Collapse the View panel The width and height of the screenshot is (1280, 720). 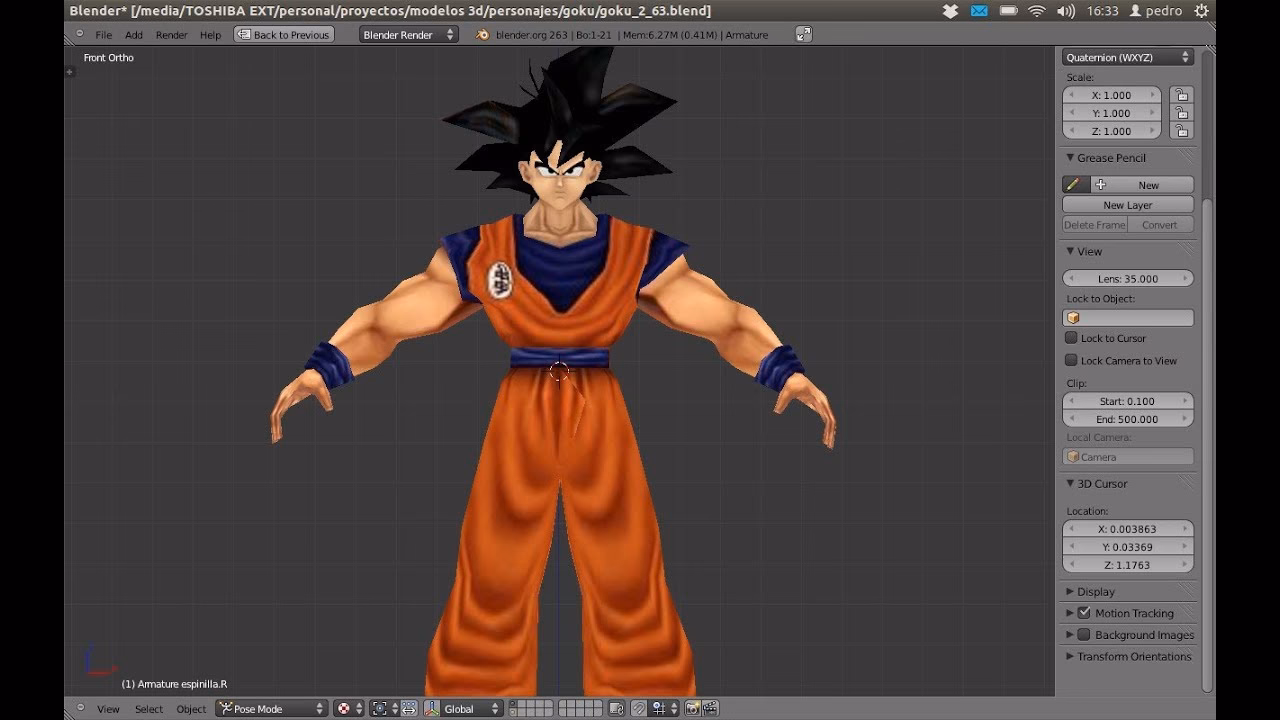pos(1070,251)
